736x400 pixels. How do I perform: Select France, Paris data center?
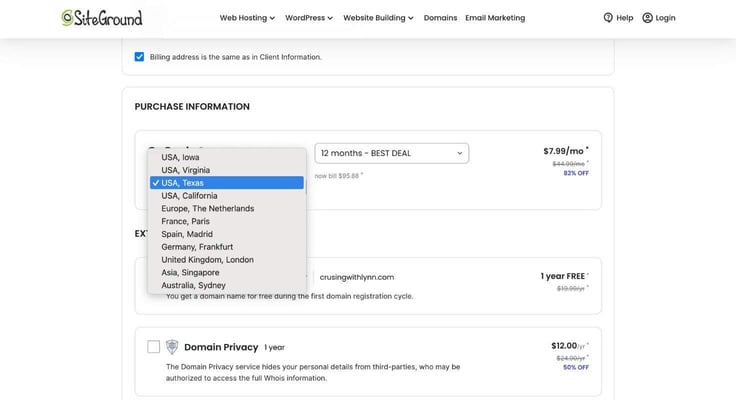(x=227, y=221)
